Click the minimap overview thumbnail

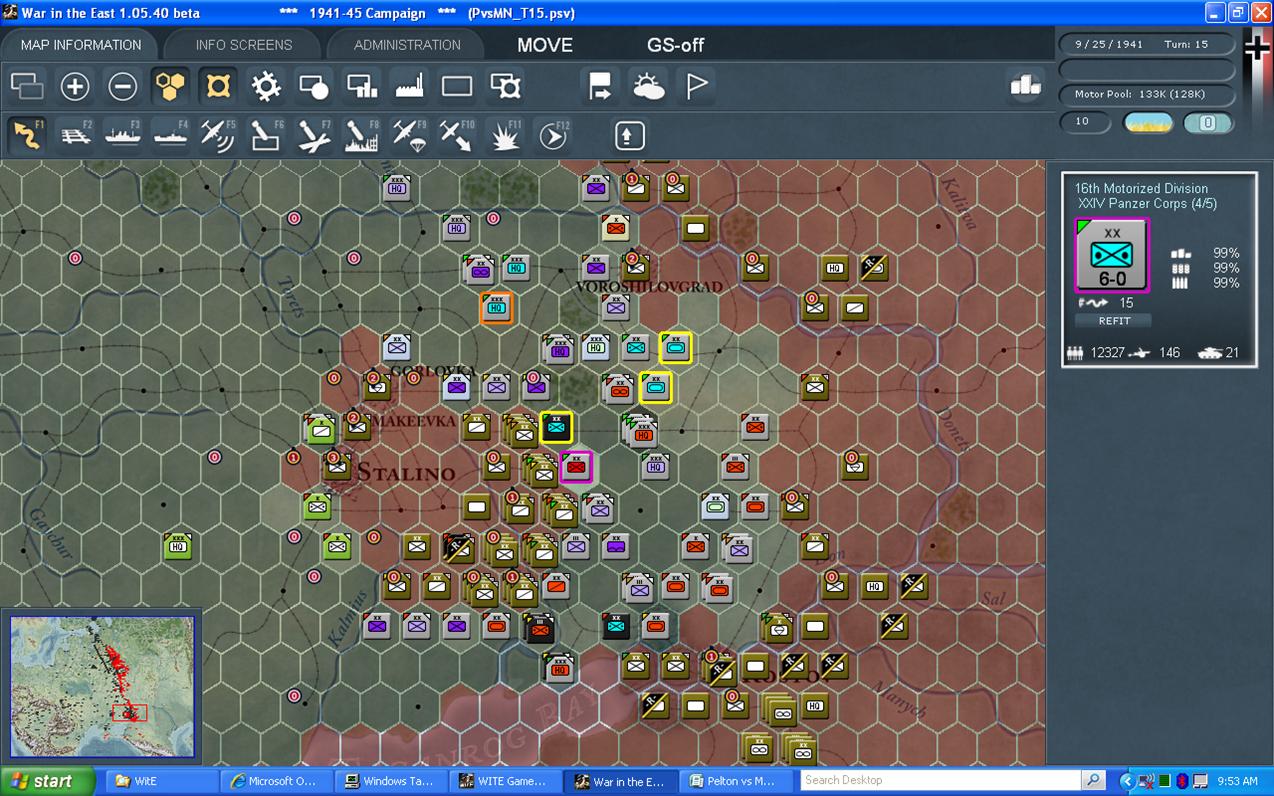[102, 686]
